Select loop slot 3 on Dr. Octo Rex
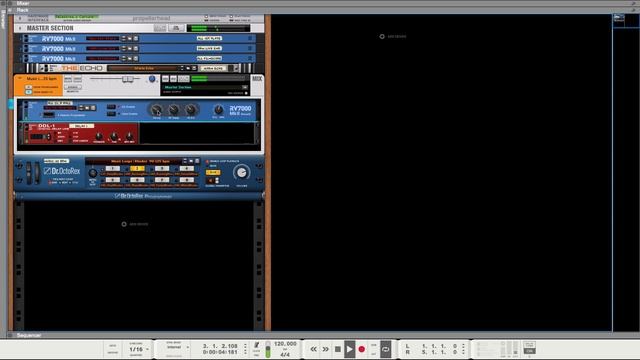640x360 pixels. 162,168
